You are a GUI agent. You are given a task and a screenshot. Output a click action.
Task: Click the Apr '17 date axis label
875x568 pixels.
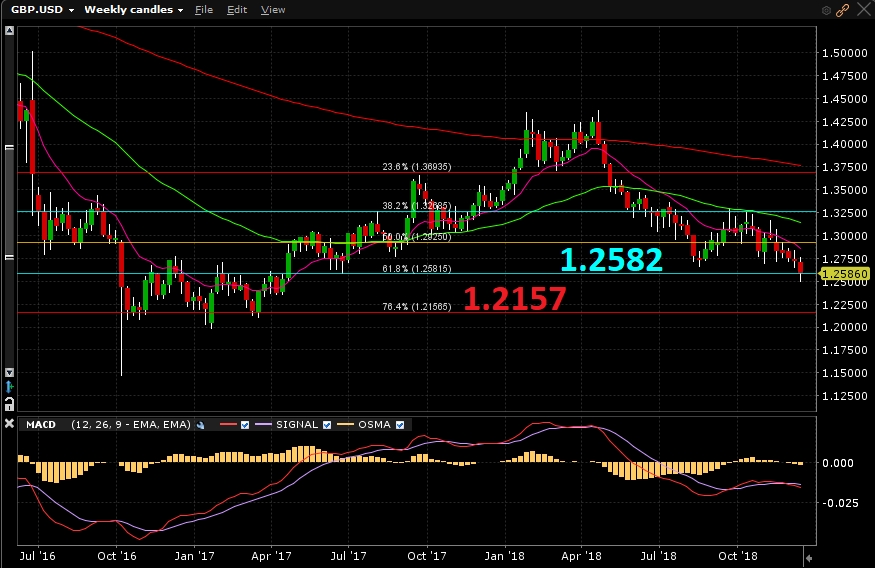coord(271,556)
